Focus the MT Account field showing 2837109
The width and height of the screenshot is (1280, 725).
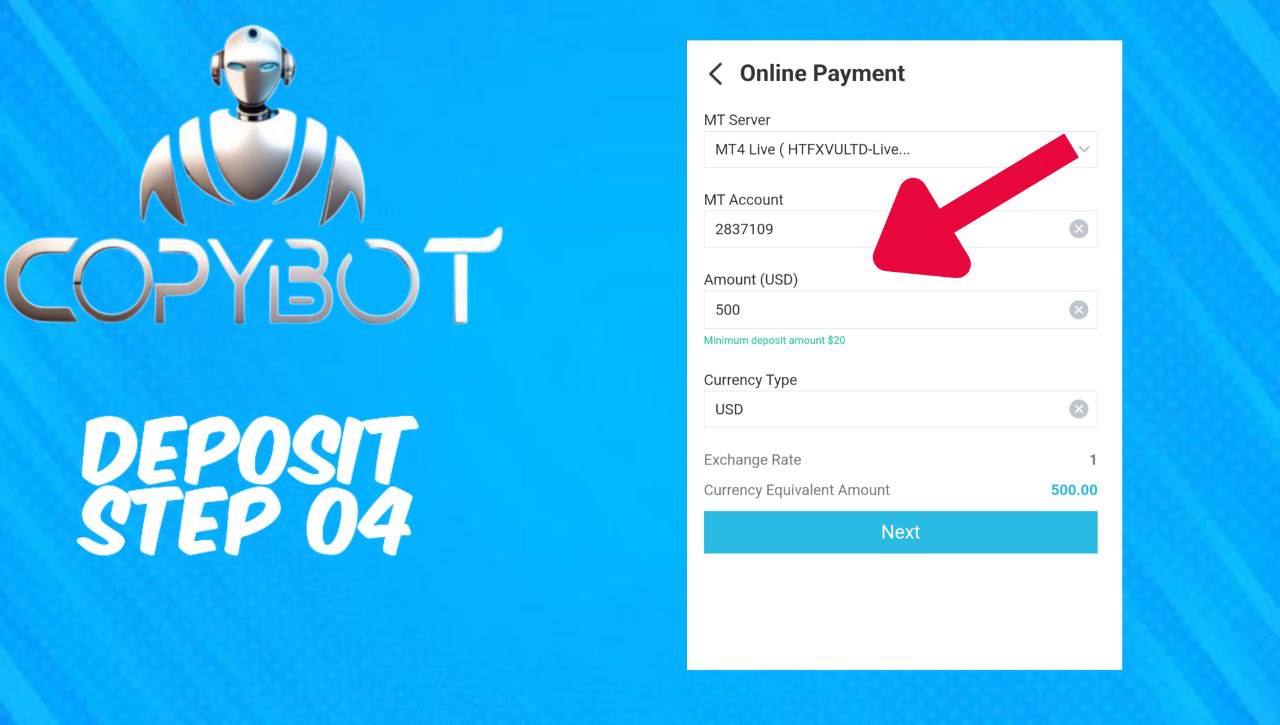(x=900, y=229)
